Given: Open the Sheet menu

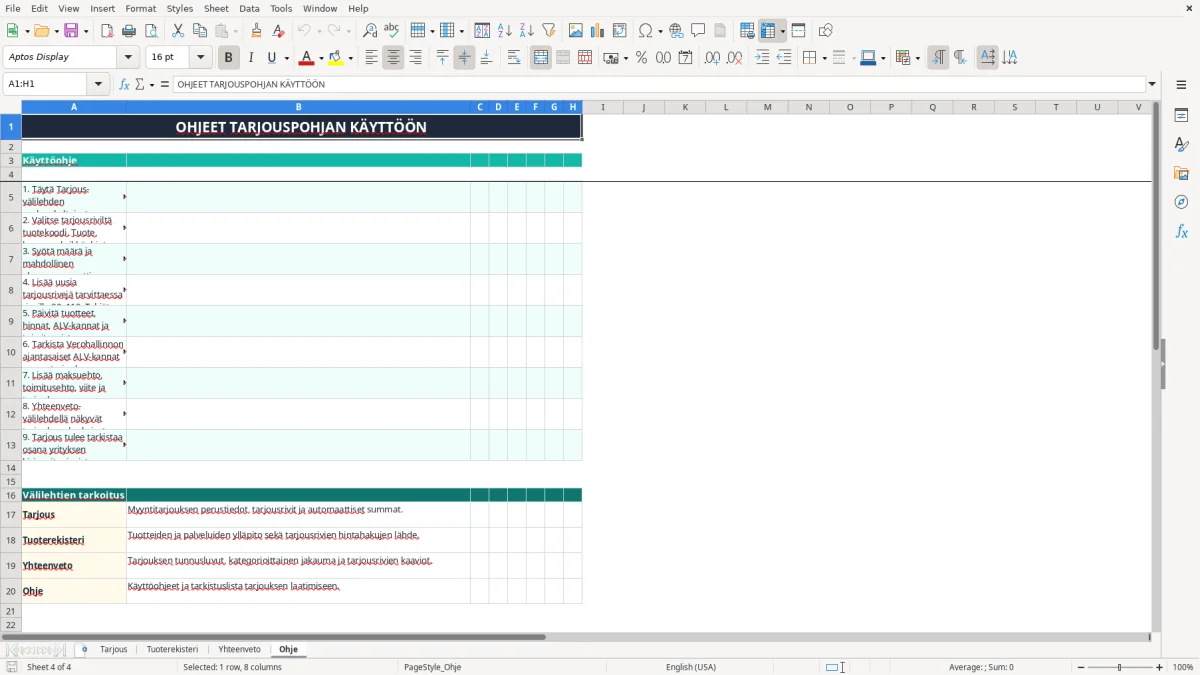Looking at the screenshot, I should pyautogui.click(x=216, y=8).
